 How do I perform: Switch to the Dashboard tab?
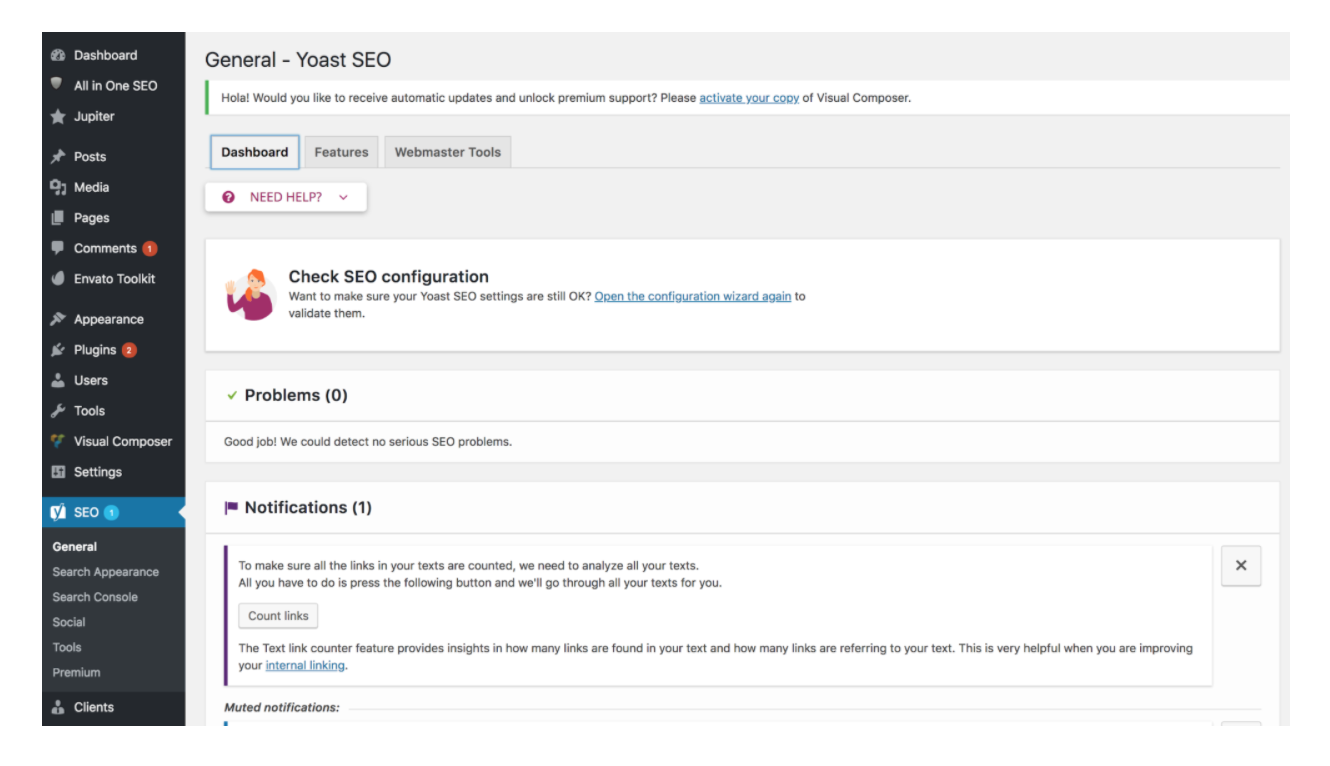click(254, 152)
